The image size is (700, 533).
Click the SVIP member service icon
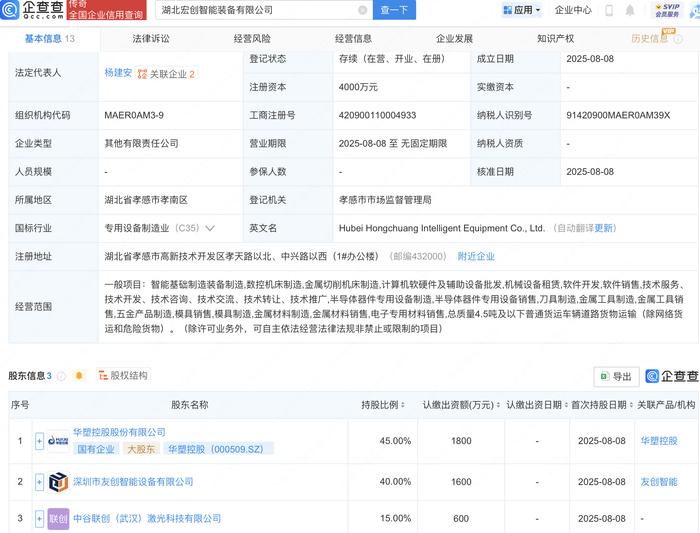(x=667, y=10)
